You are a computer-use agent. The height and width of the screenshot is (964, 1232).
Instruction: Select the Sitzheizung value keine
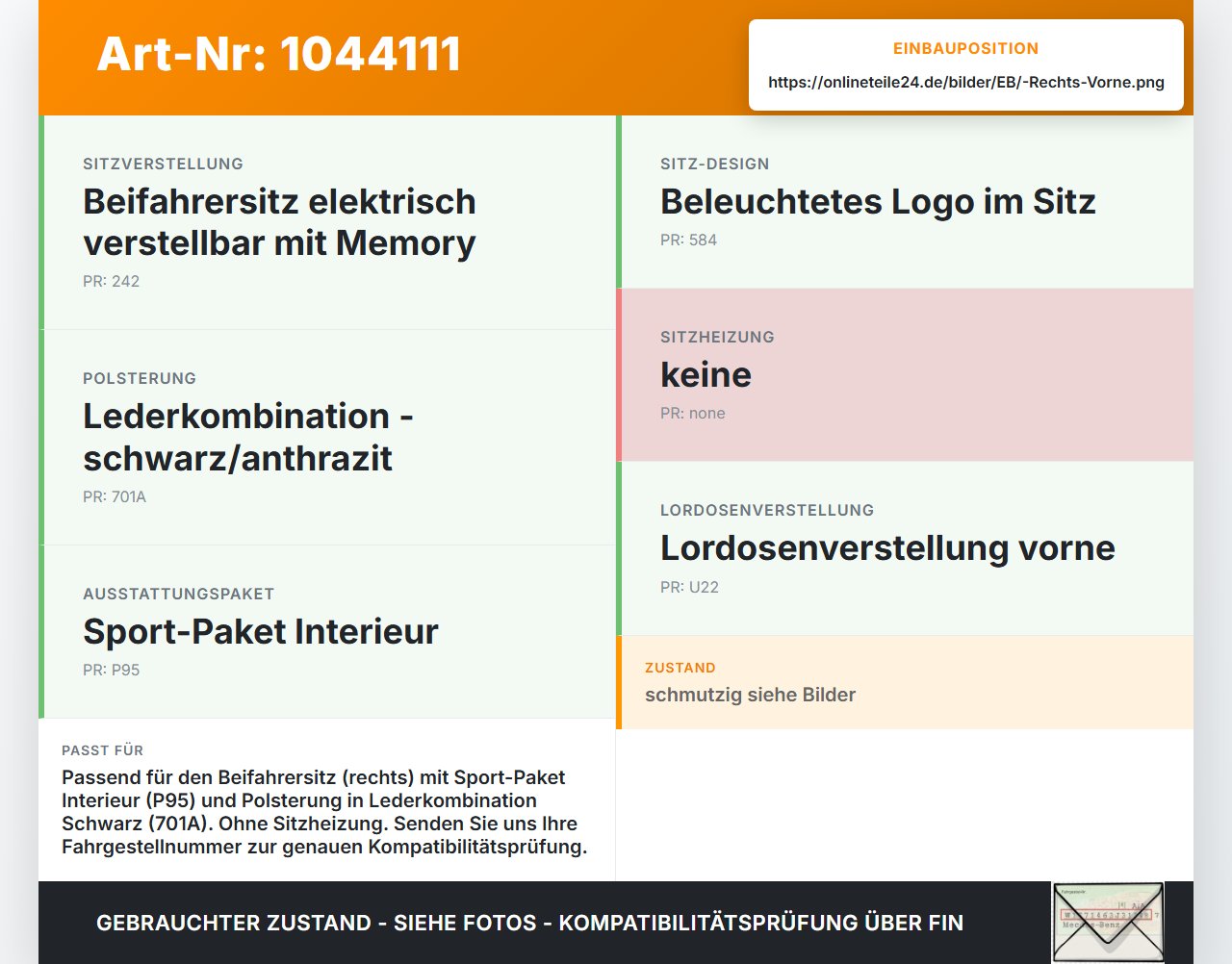[x=706, y=375]
